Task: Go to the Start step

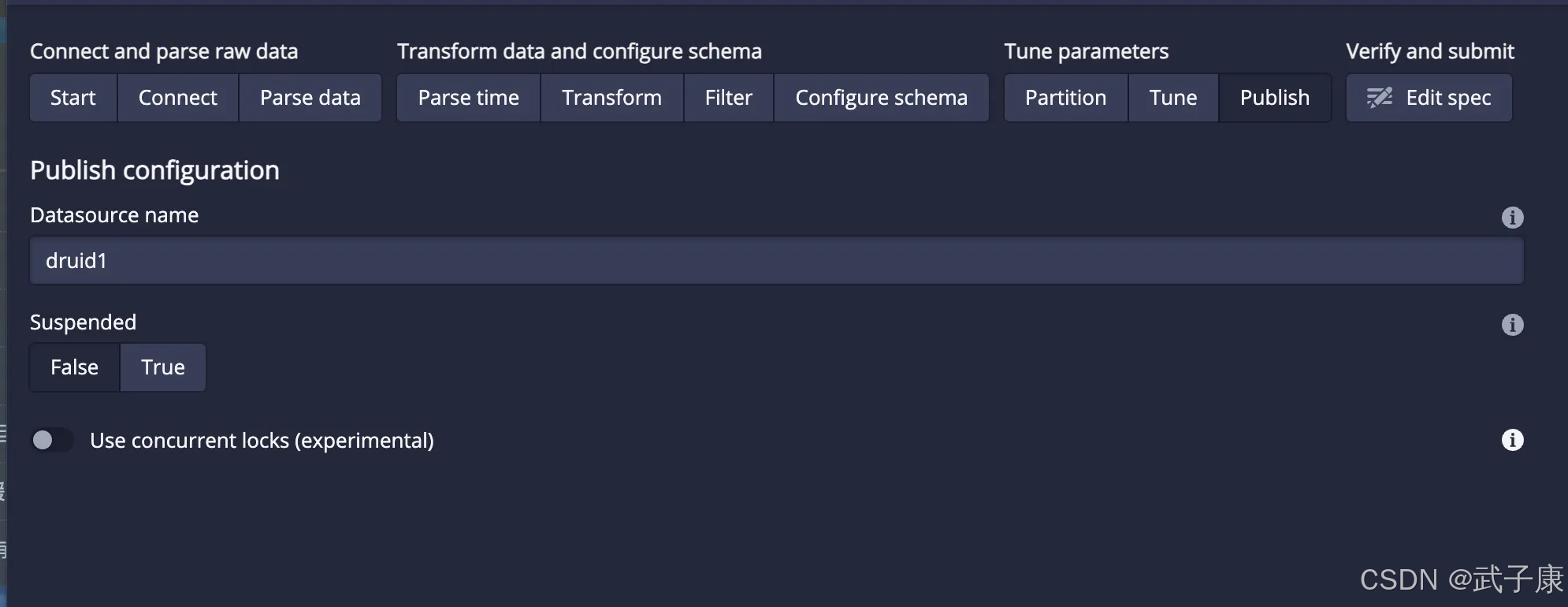Action: tap(73, 98)
